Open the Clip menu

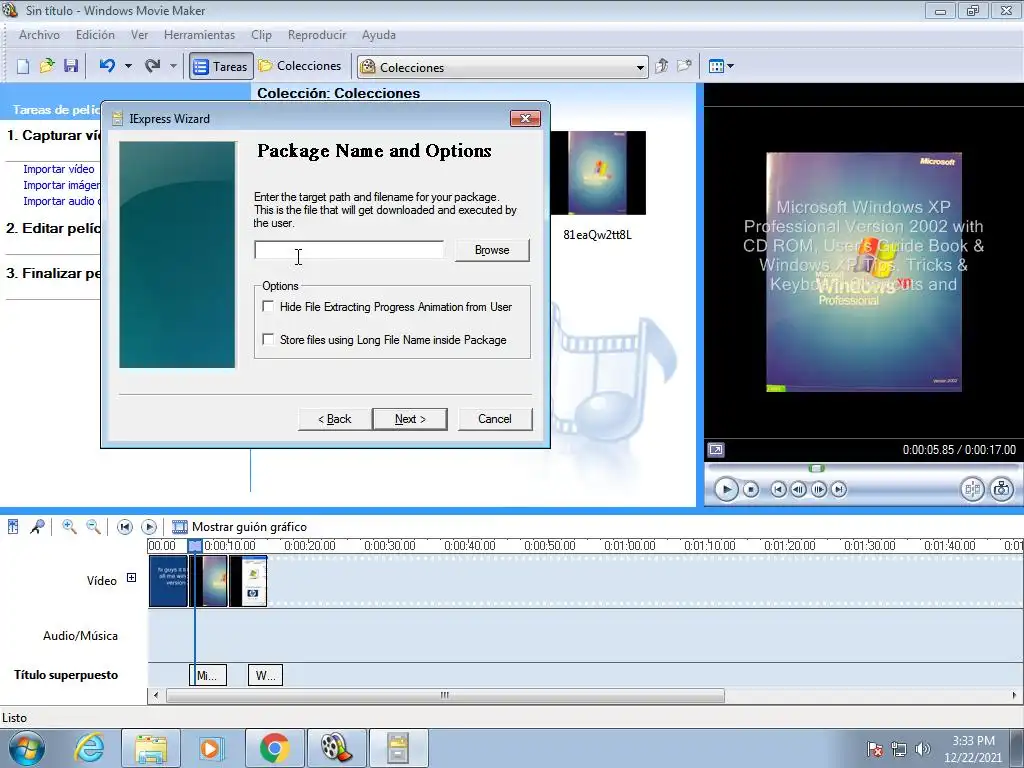pos(261,35)
